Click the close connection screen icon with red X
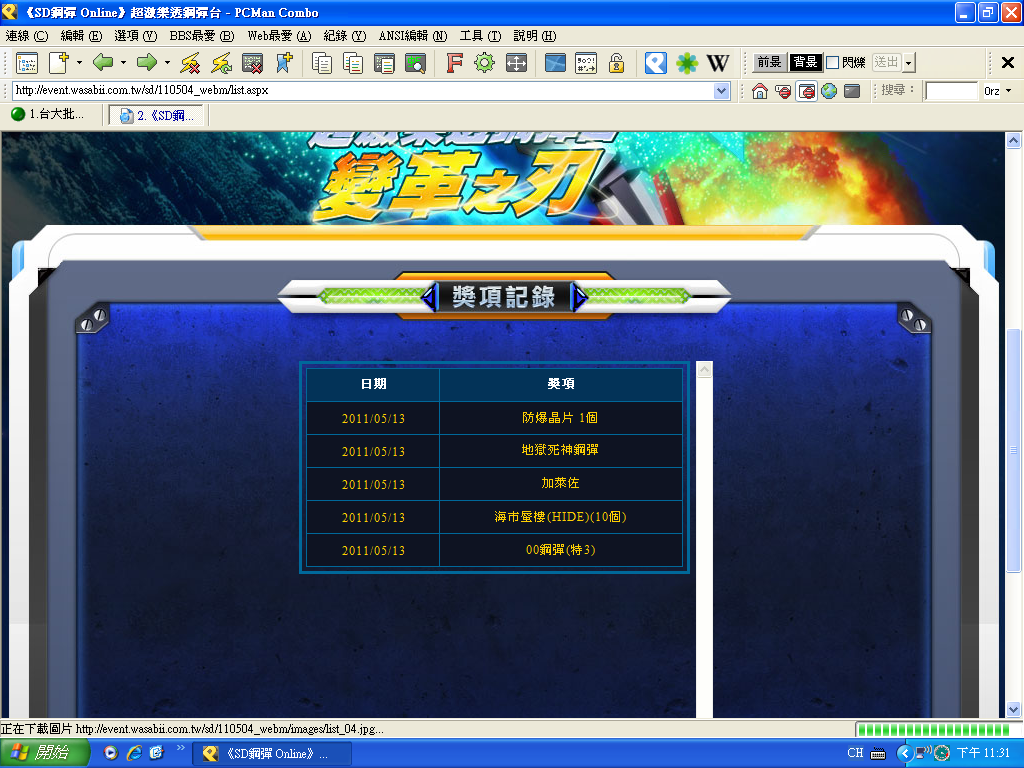The width and height of the screenshot is (1024, 768). point(252,63)
